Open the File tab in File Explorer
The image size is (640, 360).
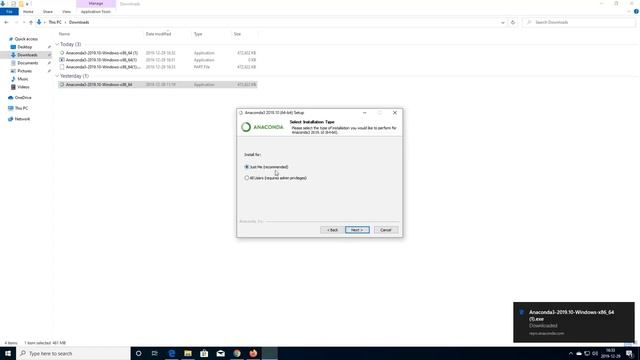[x=9, y=12]
